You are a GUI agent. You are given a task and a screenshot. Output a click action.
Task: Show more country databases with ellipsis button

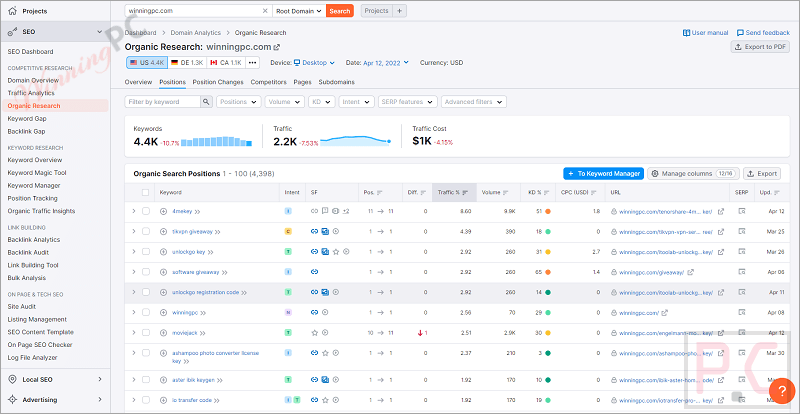[253, 63]
